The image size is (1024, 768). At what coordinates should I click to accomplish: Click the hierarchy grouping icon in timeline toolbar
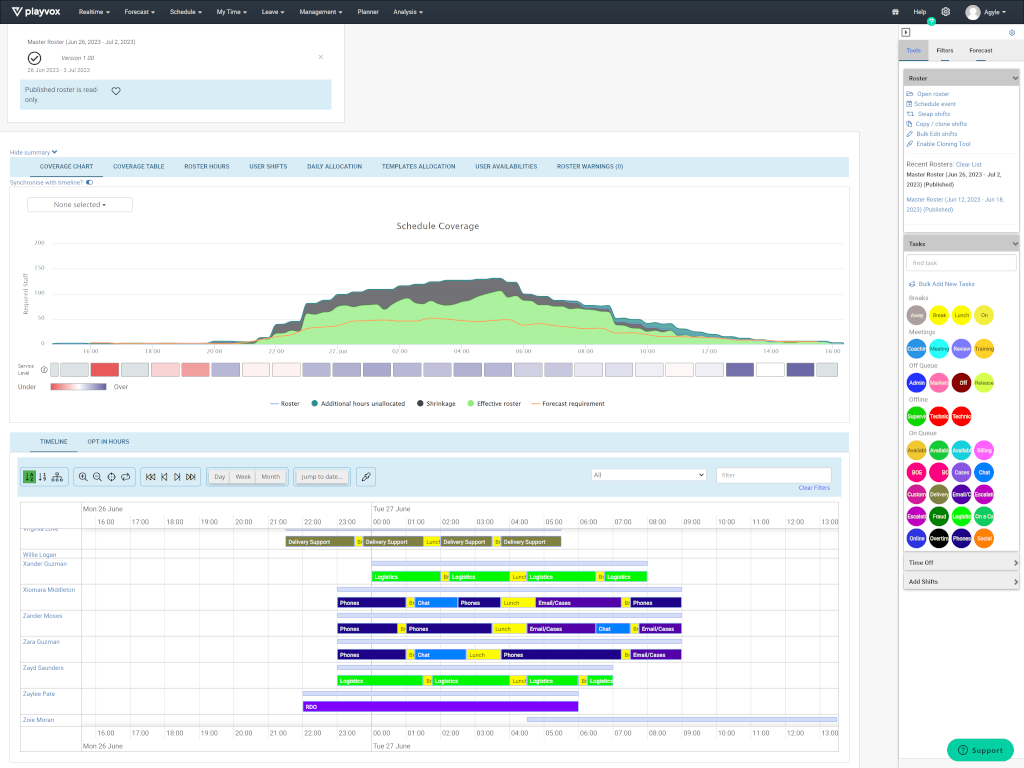[x=56, y=477]
